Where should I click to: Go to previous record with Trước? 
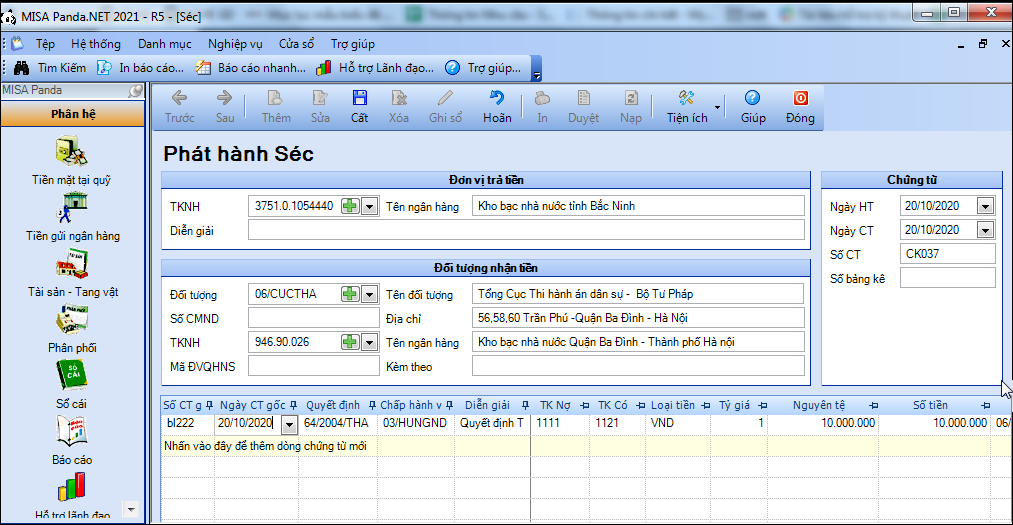(x=179, y=107)
